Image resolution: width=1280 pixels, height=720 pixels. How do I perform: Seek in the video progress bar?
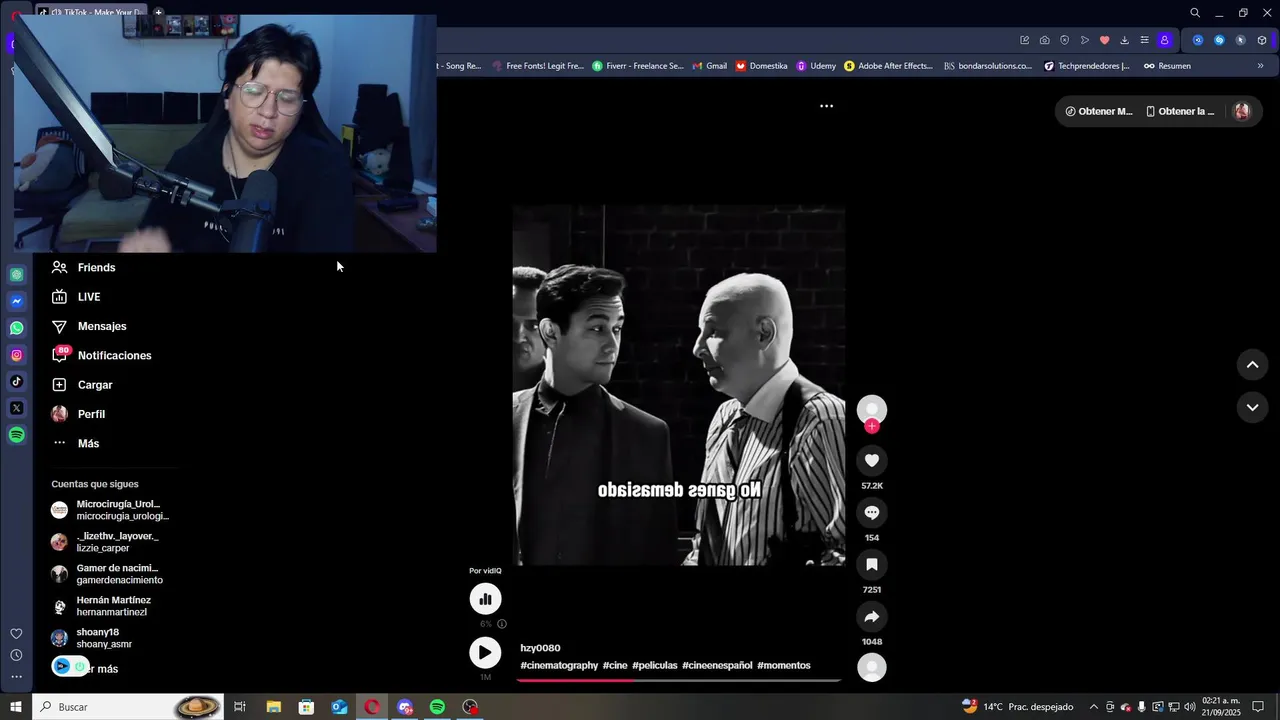coord(679,680)
